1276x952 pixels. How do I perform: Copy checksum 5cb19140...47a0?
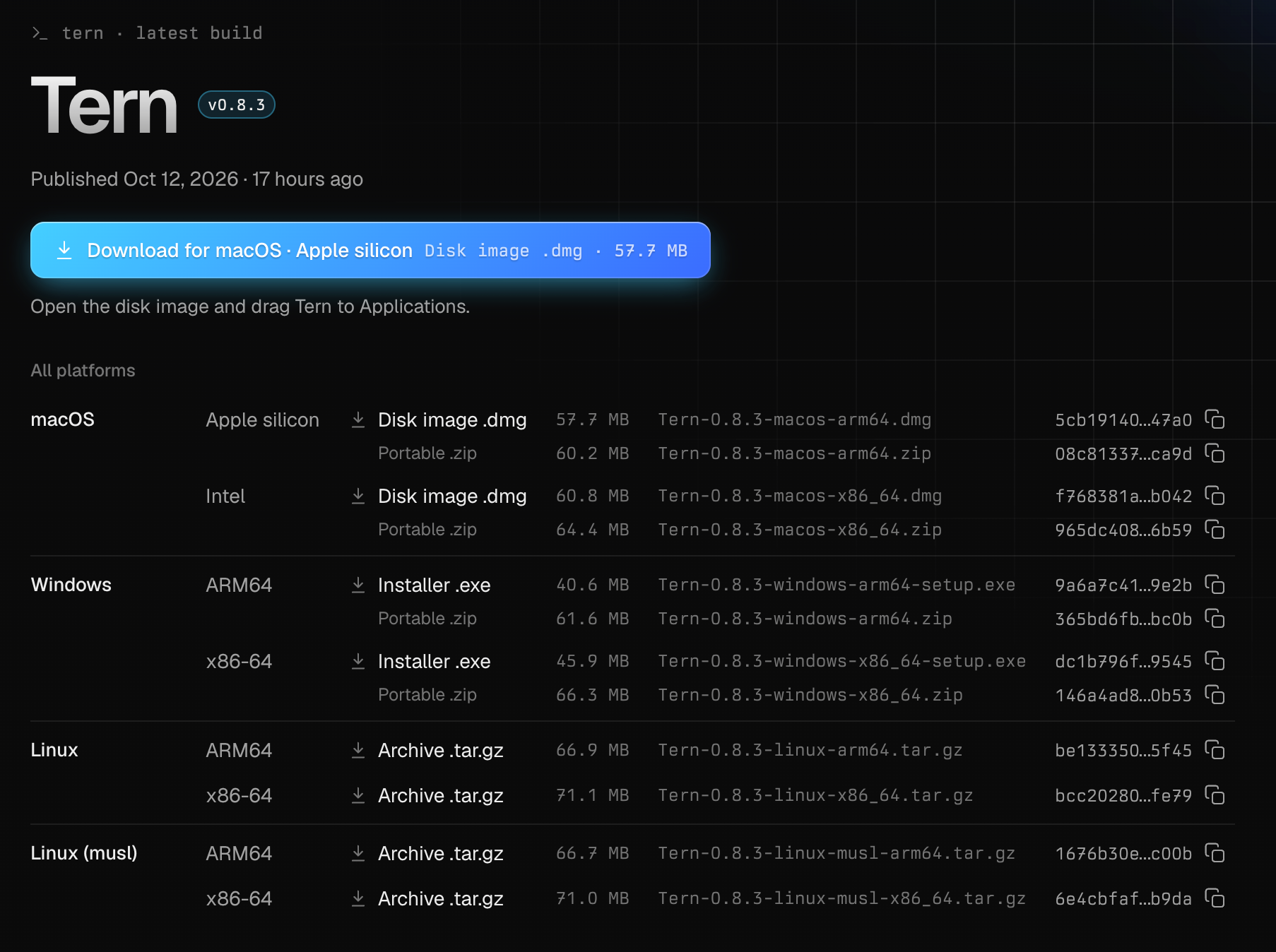pyautogui.click(x=1215, y=420)
